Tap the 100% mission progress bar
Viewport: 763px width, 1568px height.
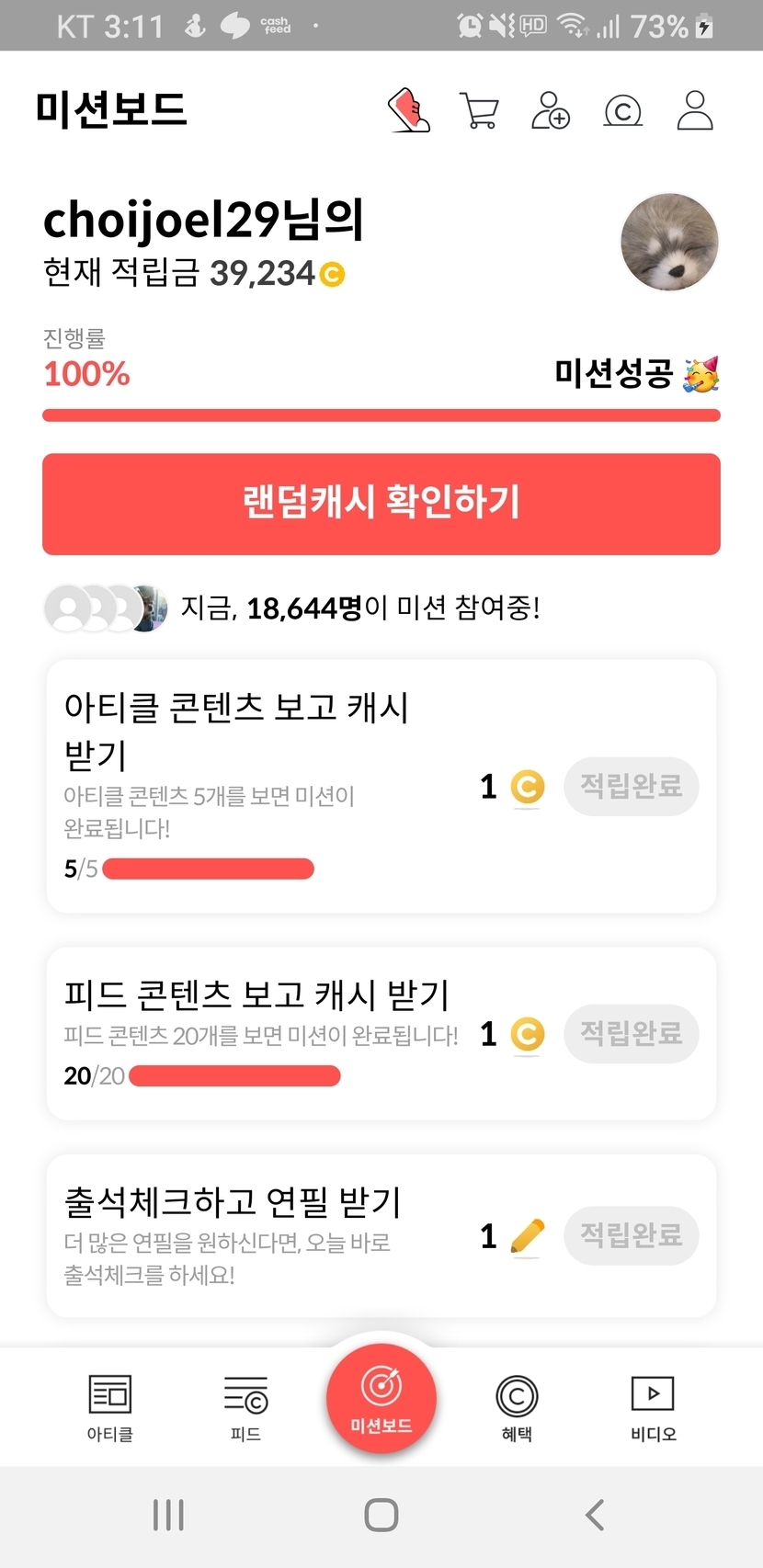[381, 415]
